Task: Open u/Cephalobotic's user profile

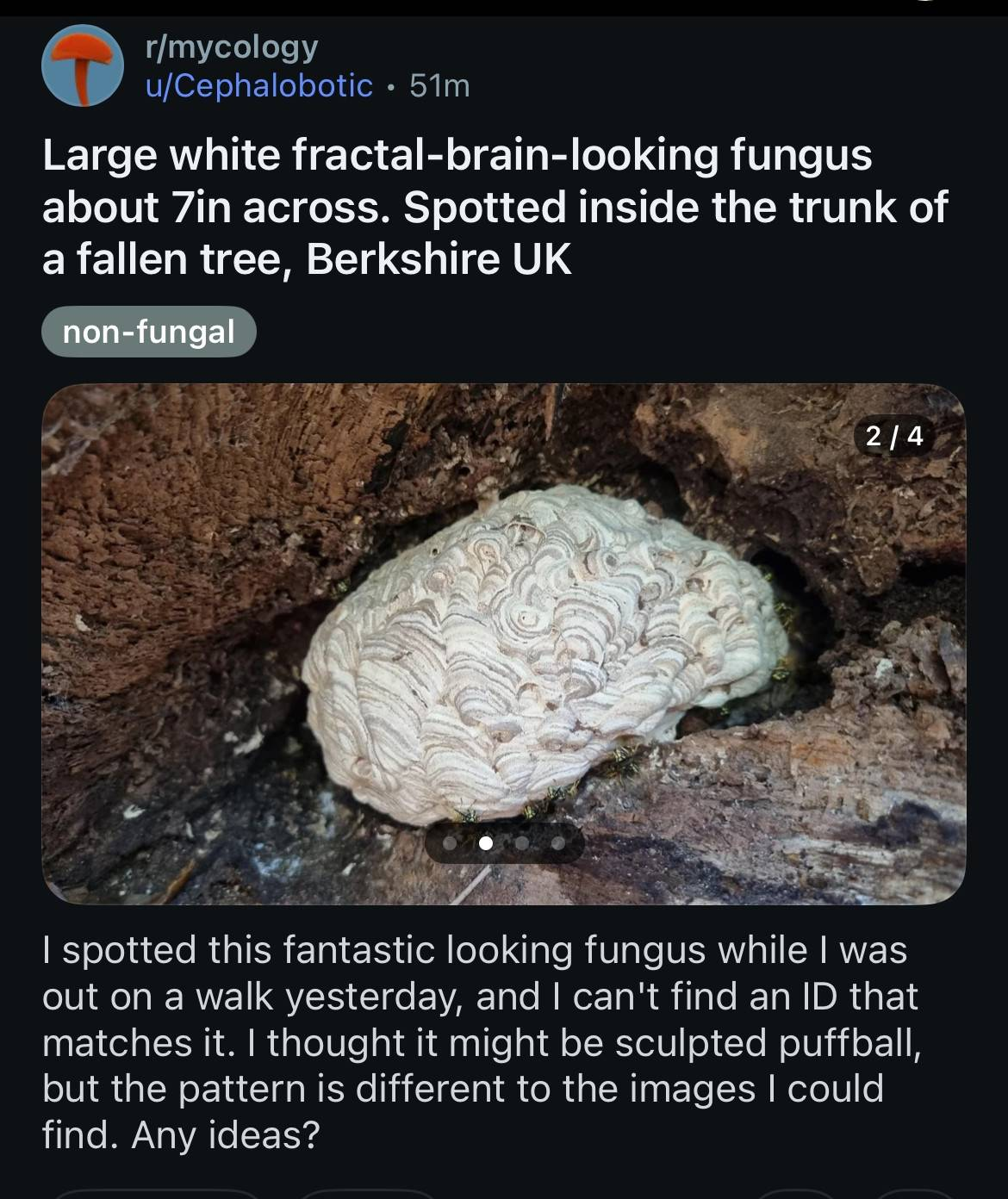Action: pyautogui.click(x=259, y=85)
